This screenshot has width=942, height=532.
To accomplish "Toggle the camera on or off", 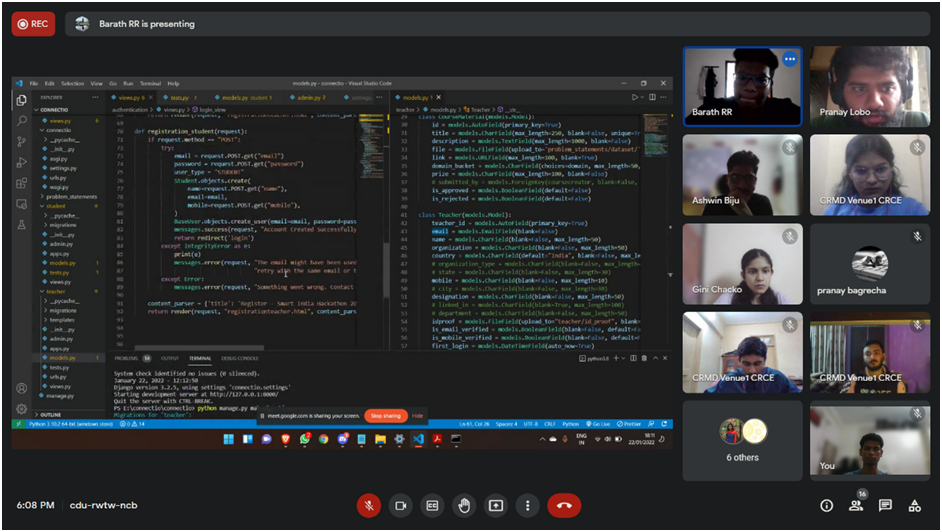I will point(401,506).
